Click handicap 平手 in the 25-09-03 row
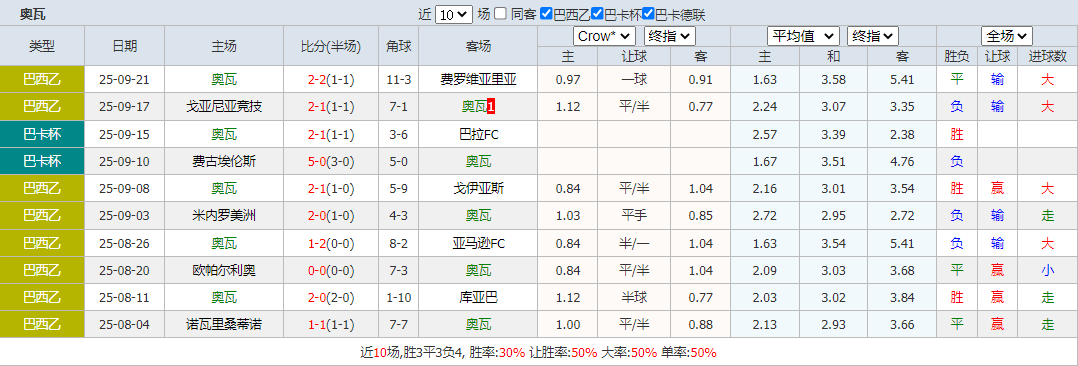The image size is (1078, 366). (x=634, y=216)
